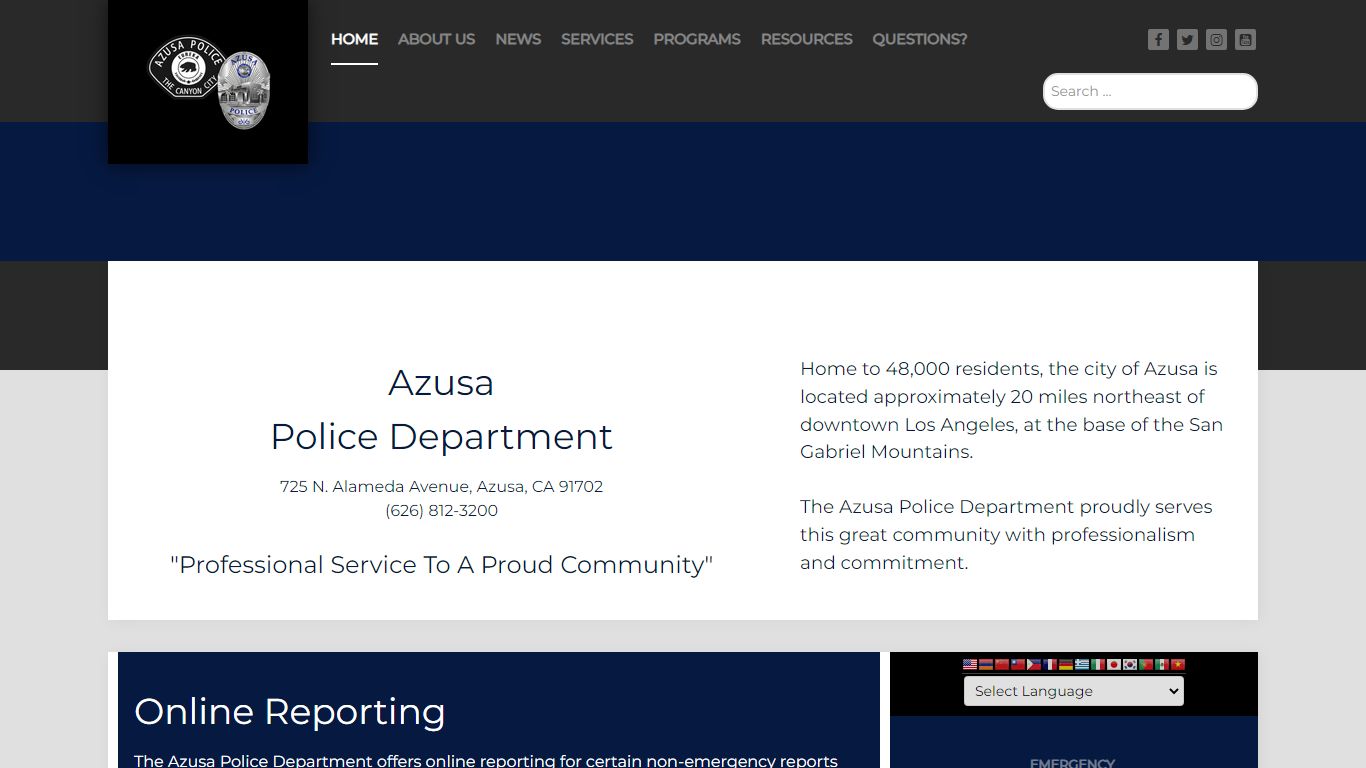This screenshot has height=768, width=1366.
Task: Open the PROGRAMS menu
Action: (x=697, y=39)
